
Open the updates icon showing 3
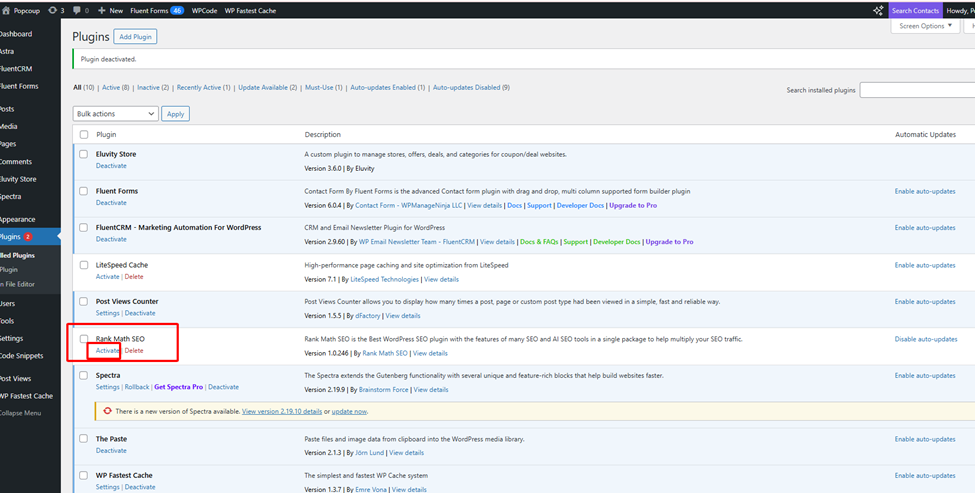pos(53,11)
